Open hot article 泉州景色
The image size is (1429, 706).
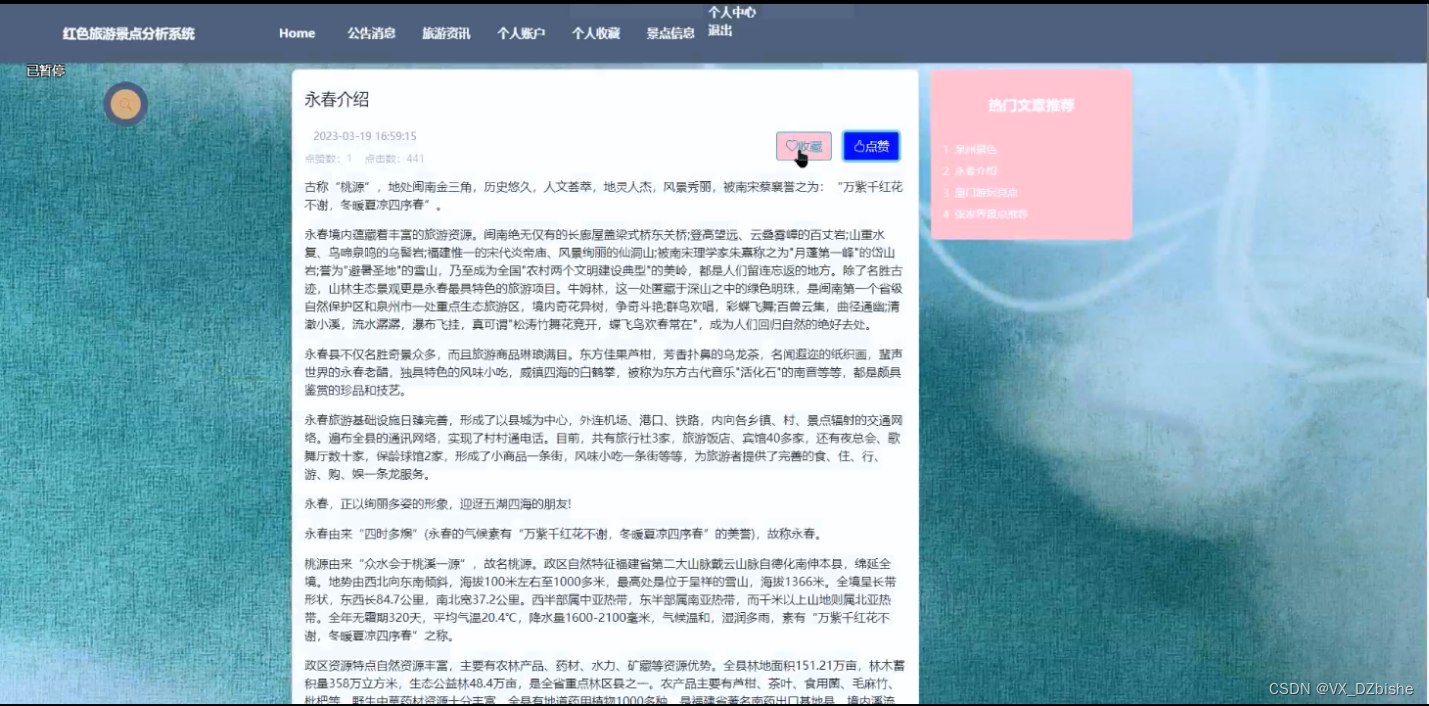tap(975, 150)
